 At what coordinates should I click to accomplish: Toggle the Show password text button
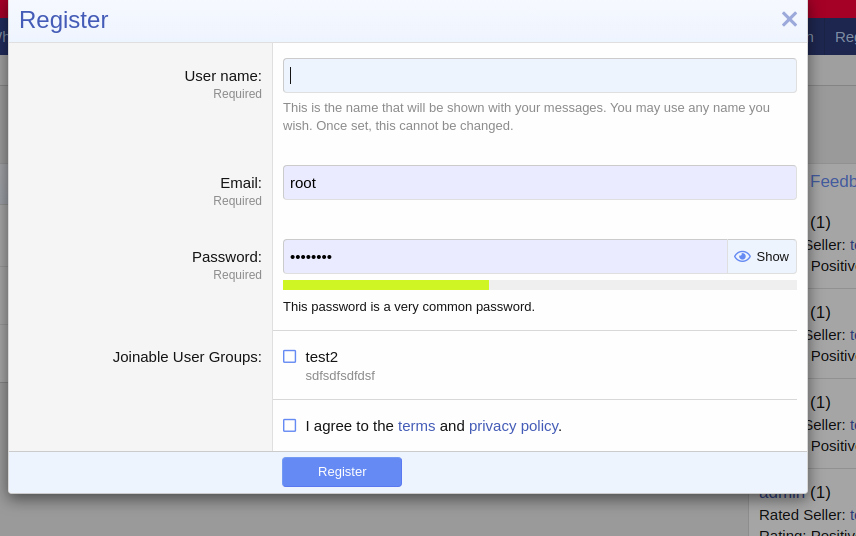(772, 257)
